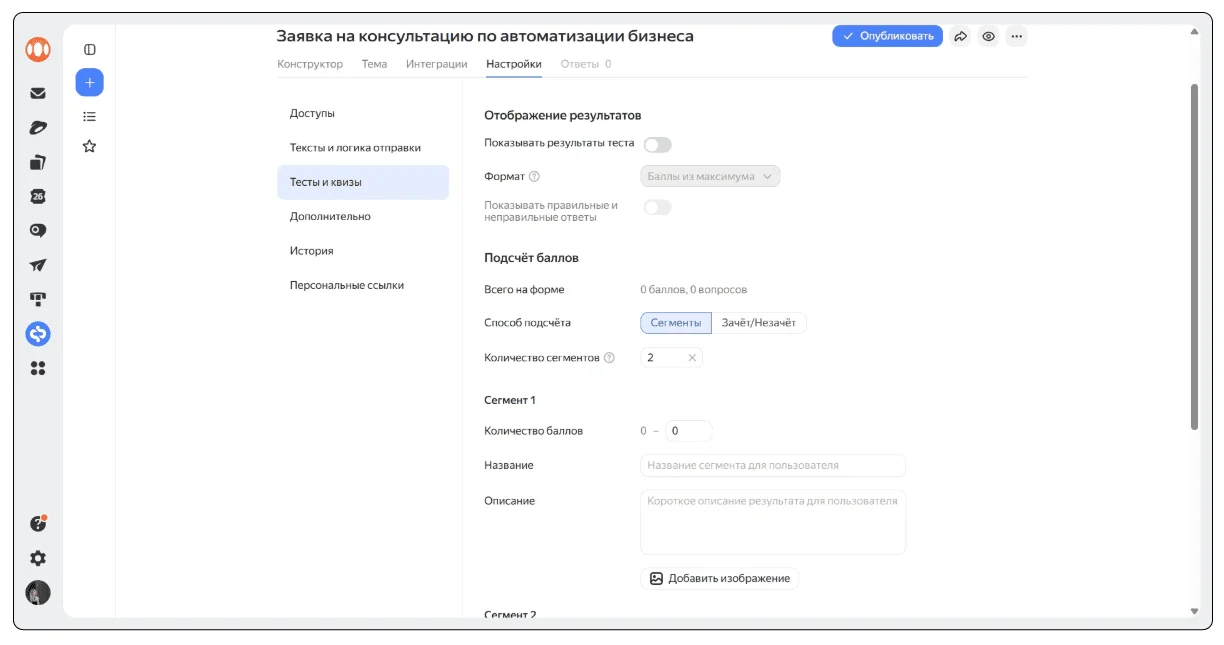The width and height of the screenshot is (1224, 645).
Task: Switch to Конструктор tab
Action: tap(310, 64)
